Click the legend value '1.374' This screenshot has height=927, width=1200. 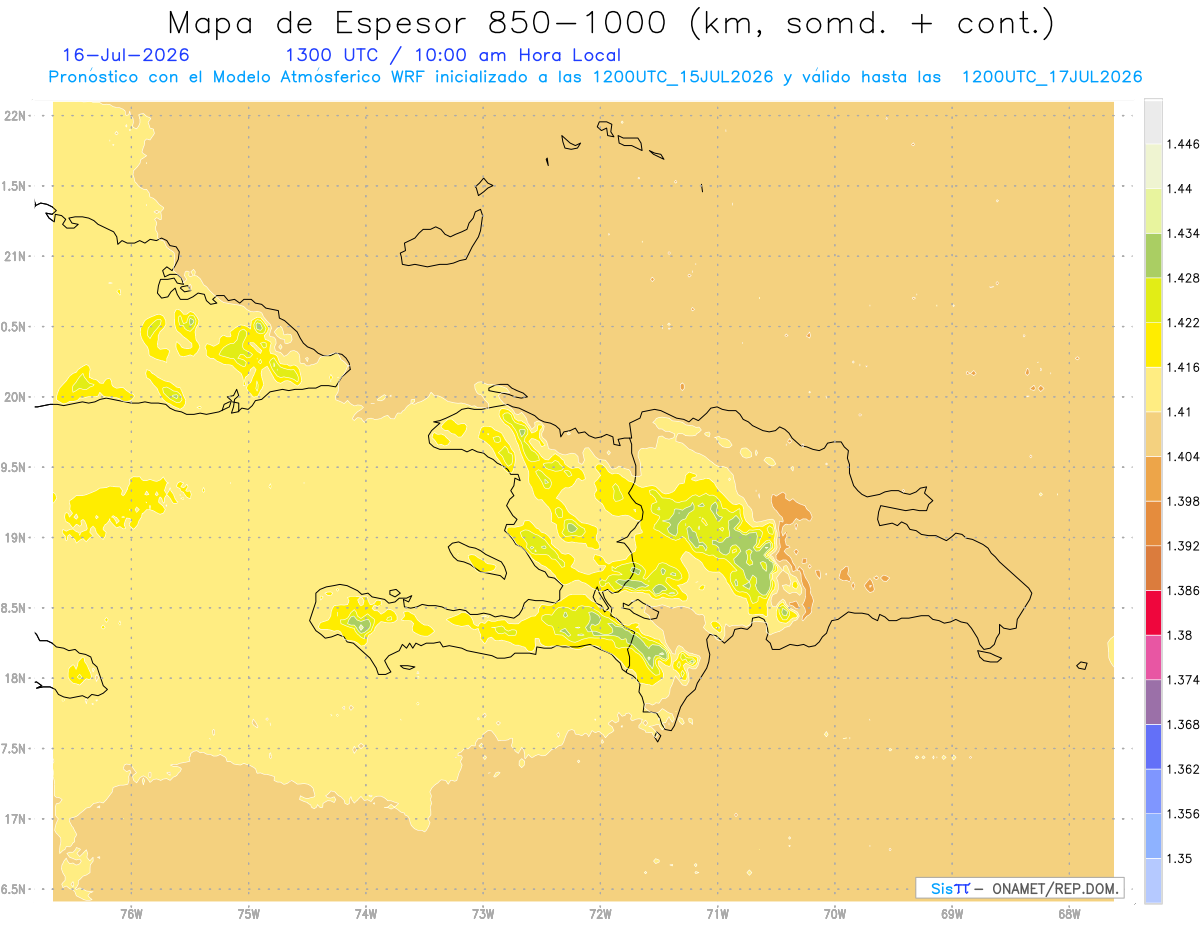coord(1182,680)
